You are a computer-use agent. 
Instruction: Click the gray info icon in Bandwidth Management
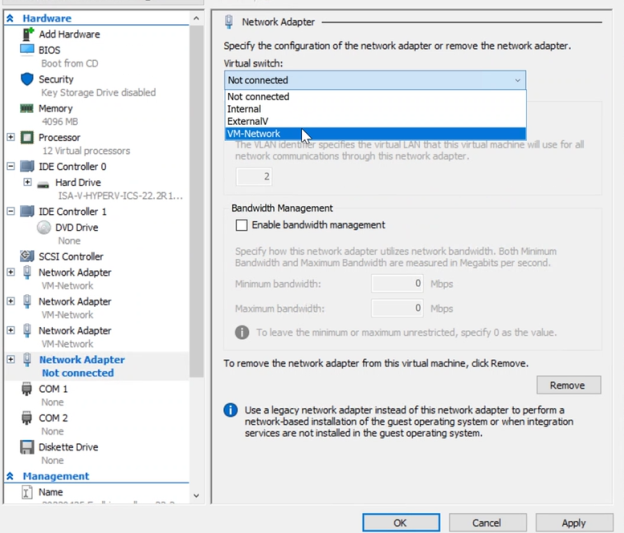click(x=242, y=332)
